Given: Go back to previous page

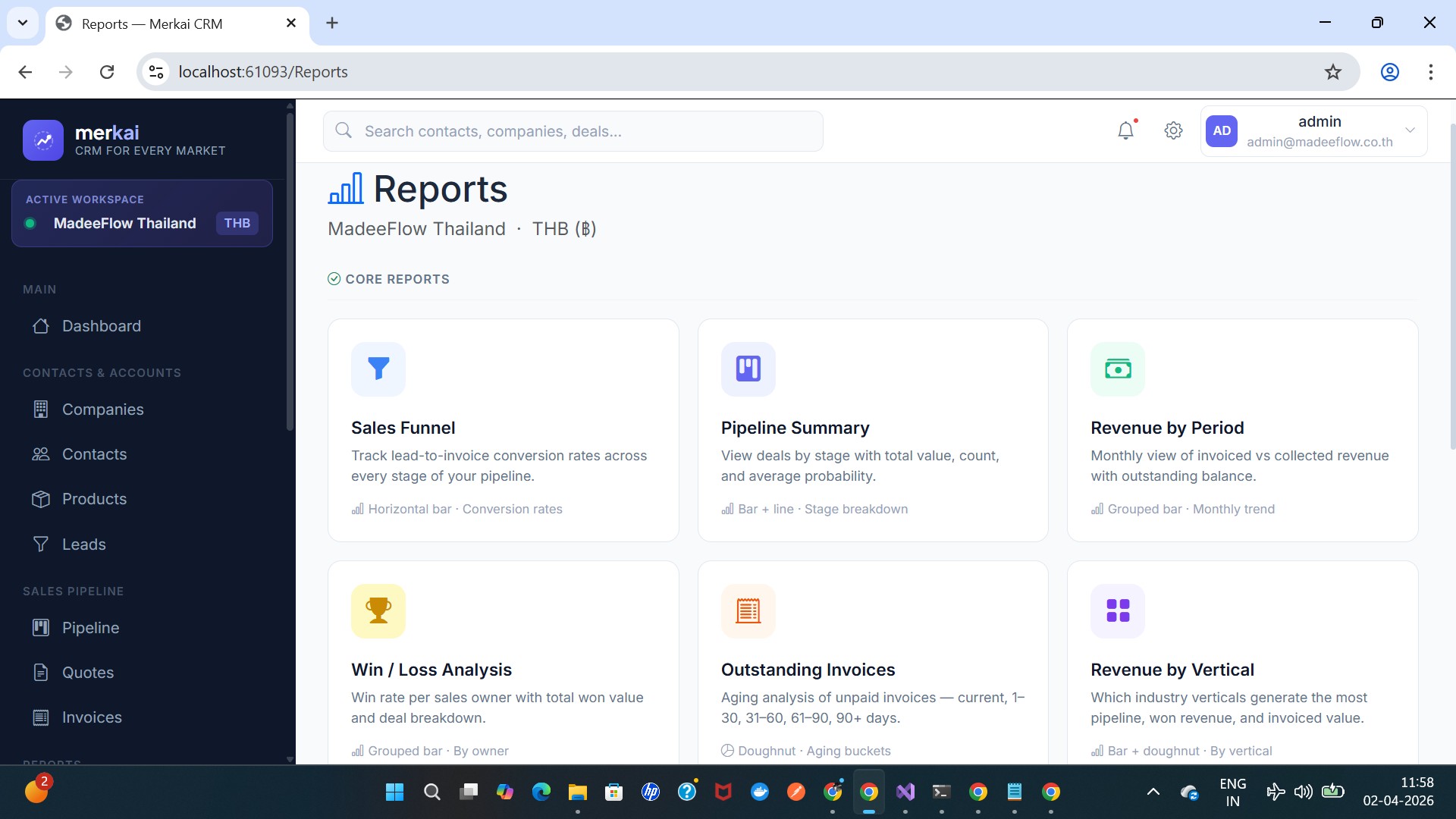Looking at the screenshot, I should click(x=25, y=72).
